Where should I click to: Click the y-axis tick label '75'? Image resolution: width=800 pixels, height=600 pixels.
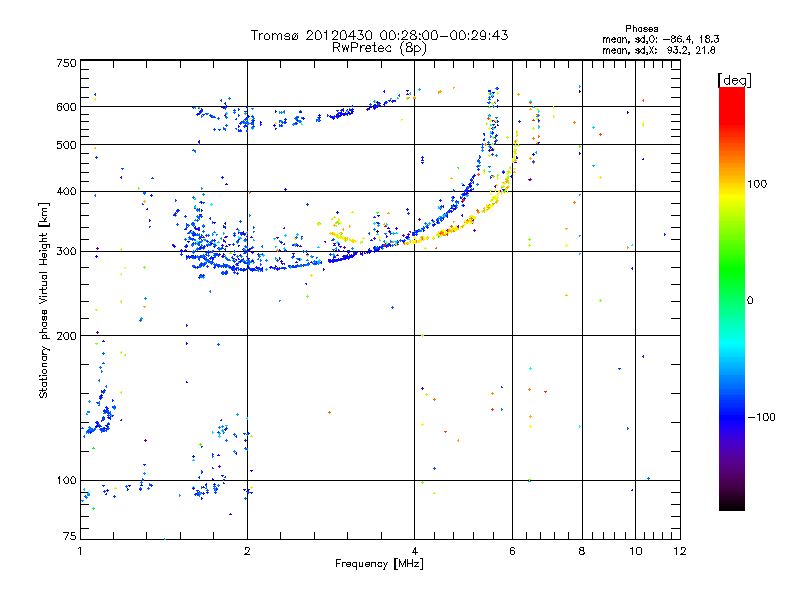point(70,536)
